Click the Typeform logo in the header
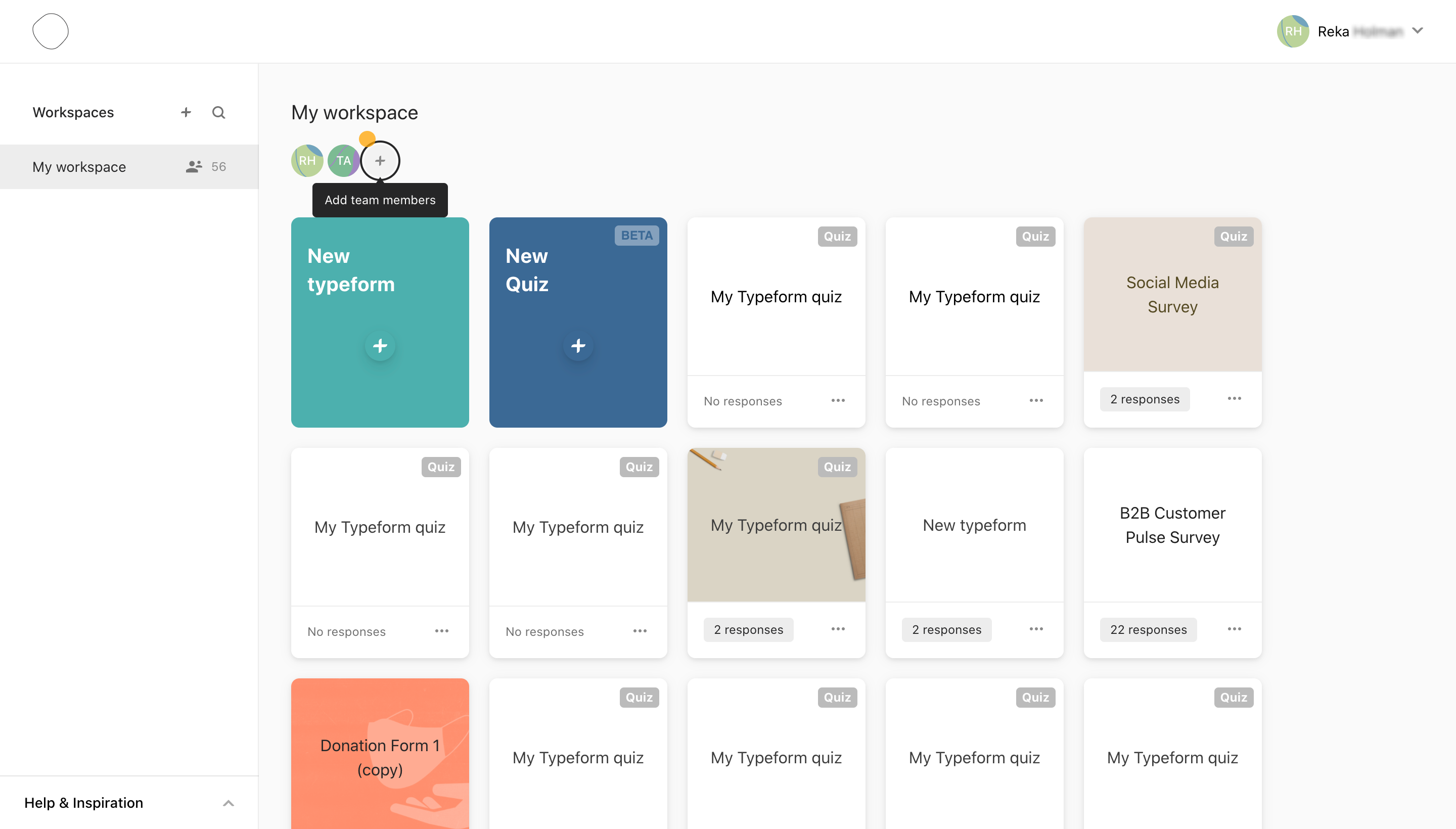Screen dimensions: 1456x829 point(51,31)
